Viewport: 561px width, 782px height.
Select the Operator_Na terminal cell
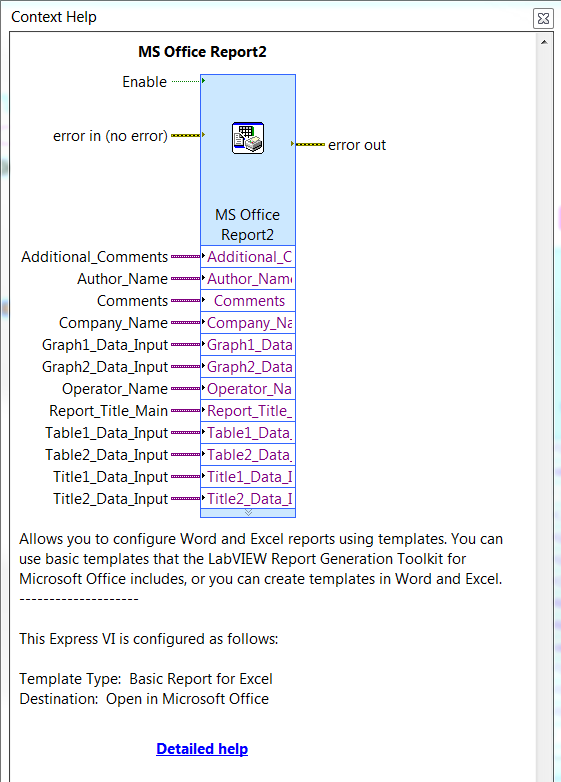pyautogui.click(x=248, y=388)
